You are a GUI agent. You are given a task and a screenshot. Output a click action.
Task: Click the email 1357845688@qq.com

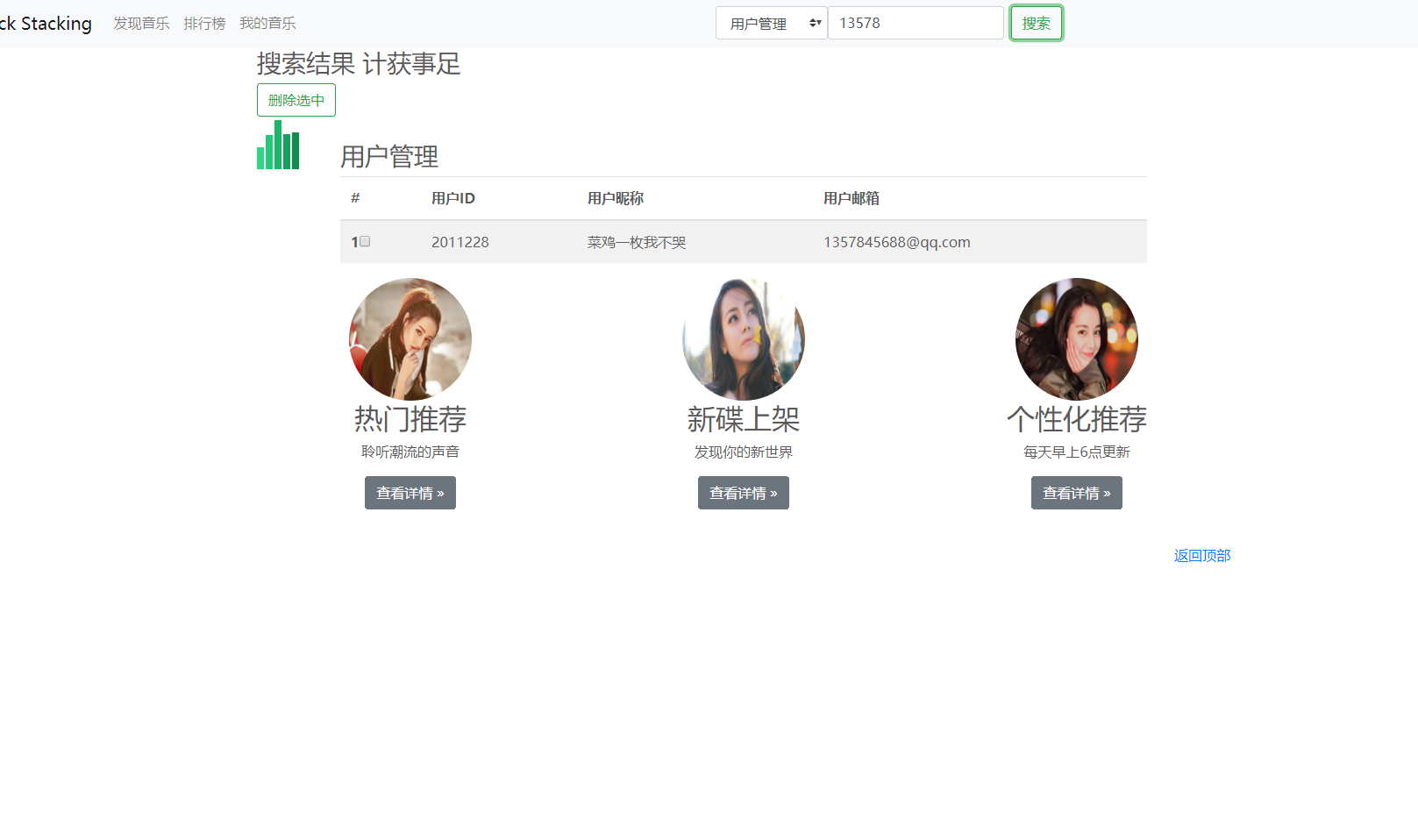896,241
